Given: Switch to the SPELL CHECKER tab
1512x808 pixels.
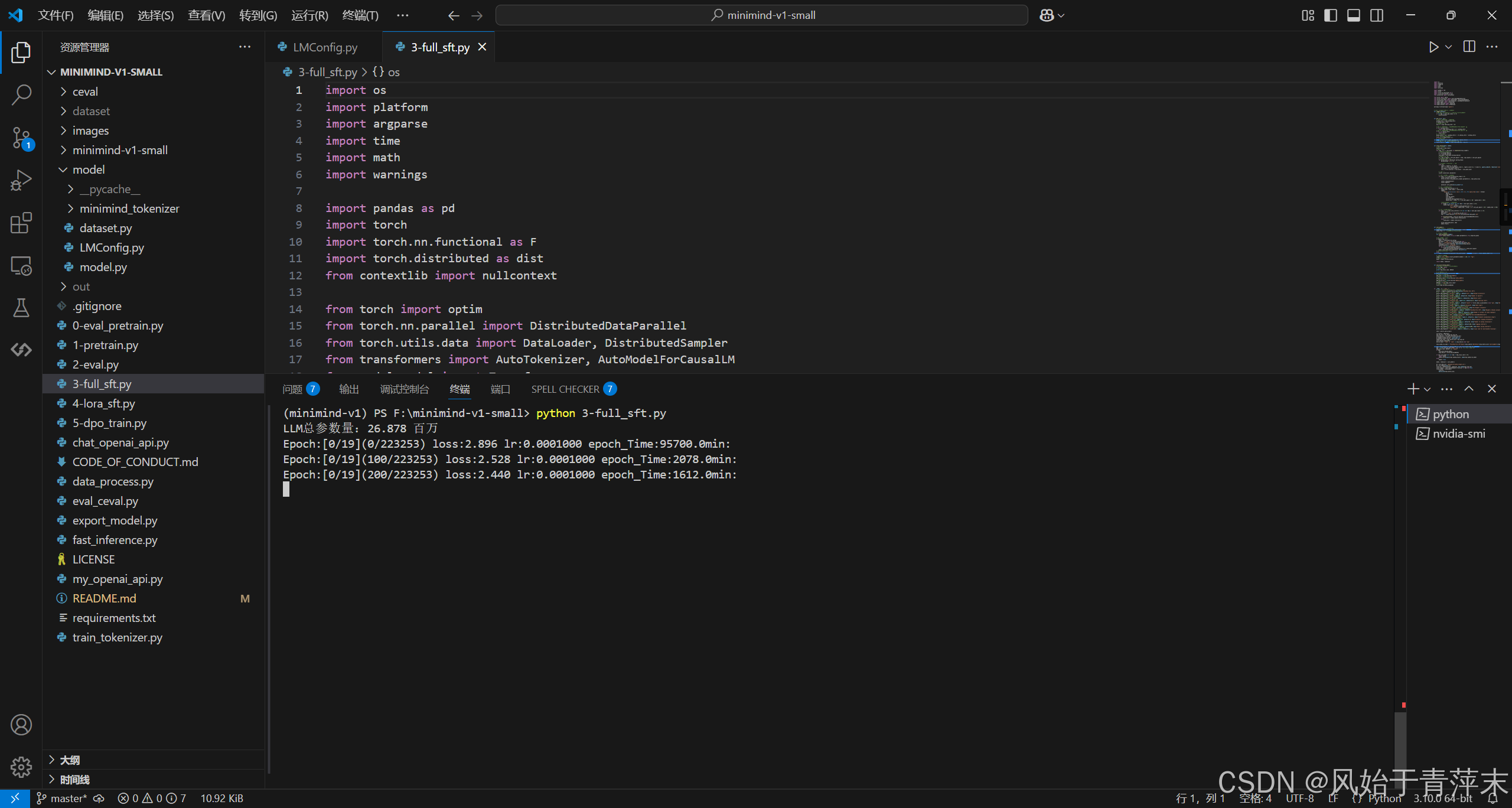Looking at the screenshot, I should (x=573, y=389).
